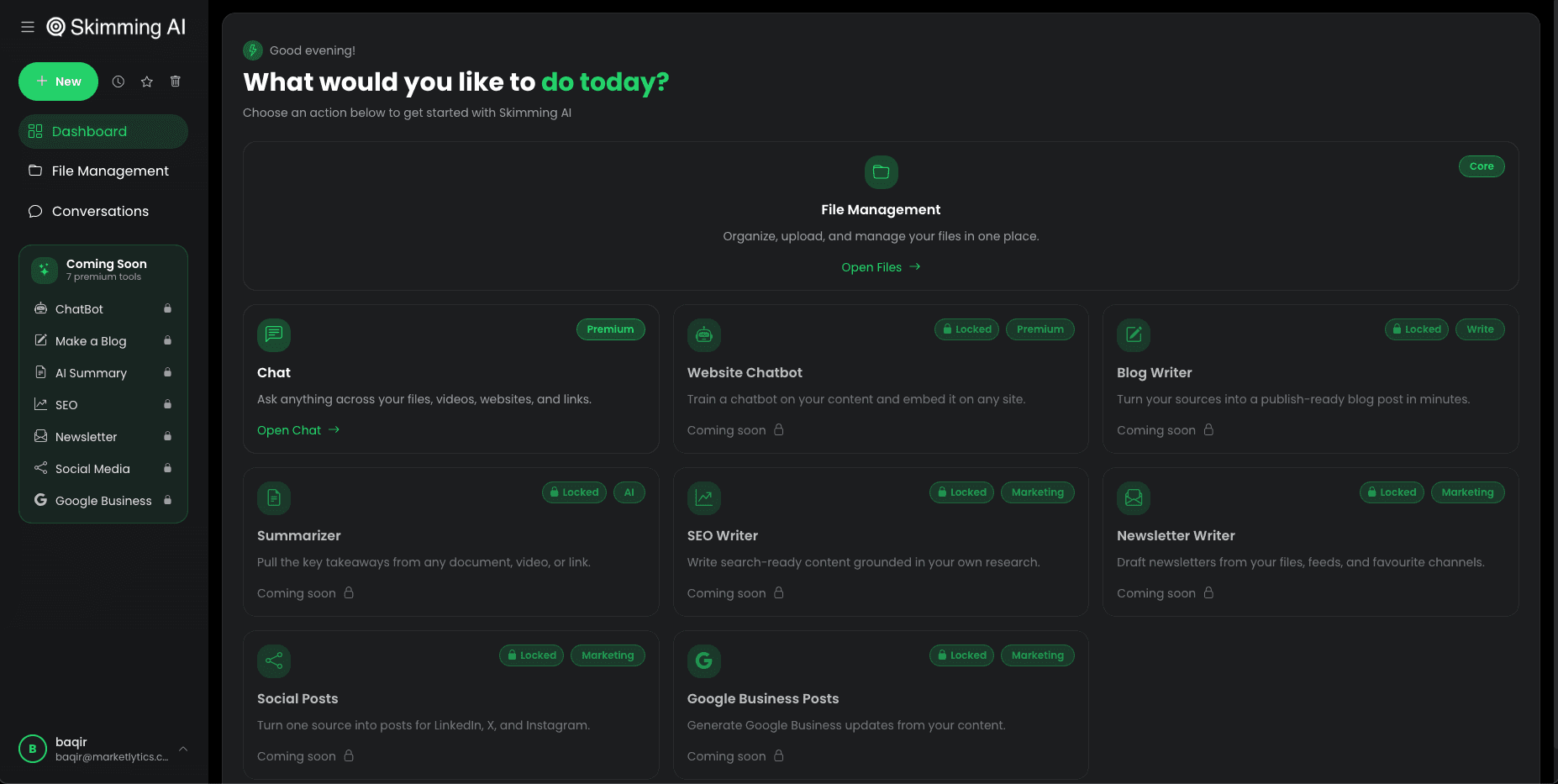
Task: Go to Dashboard in sidebar
Action: (x=103, y=131)
